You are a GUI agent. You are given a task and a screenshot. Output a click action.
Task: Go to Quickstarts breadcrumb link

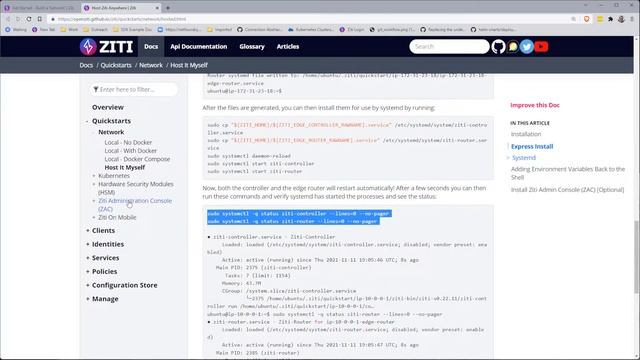pyautogui.click(x=116, y=65)
